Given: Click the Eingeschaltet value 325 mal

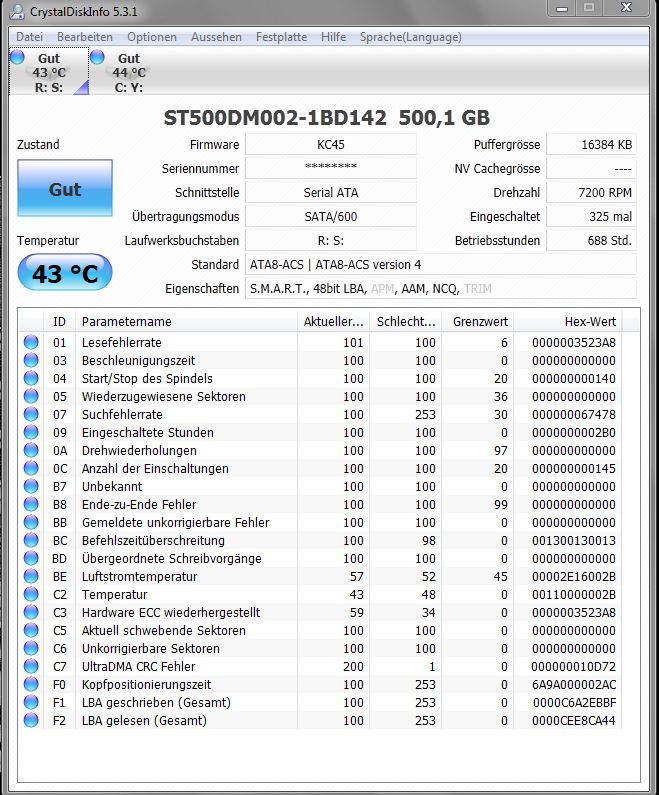Looking at the screenshot, I should point(591,216).
